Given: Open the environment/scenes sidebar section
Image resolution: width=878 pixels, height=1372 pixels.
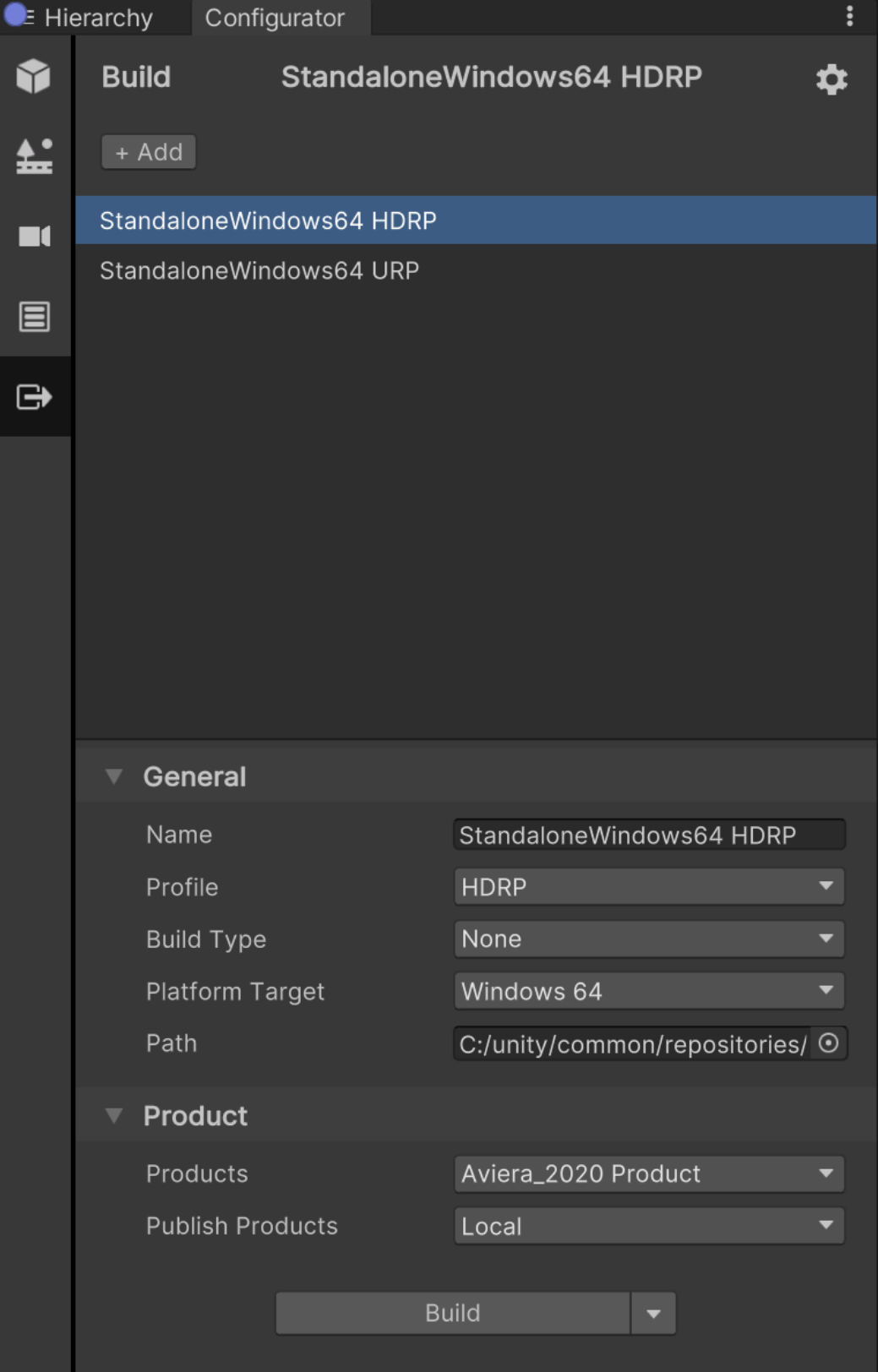Looking at the screenshot, I should [x=34, y=156].
